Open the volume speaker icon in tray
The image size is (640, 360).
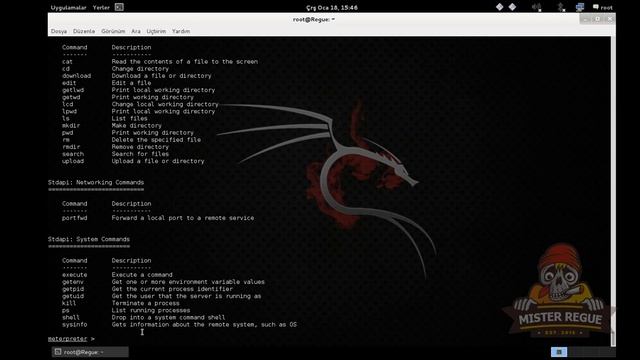tap(536, 7)
